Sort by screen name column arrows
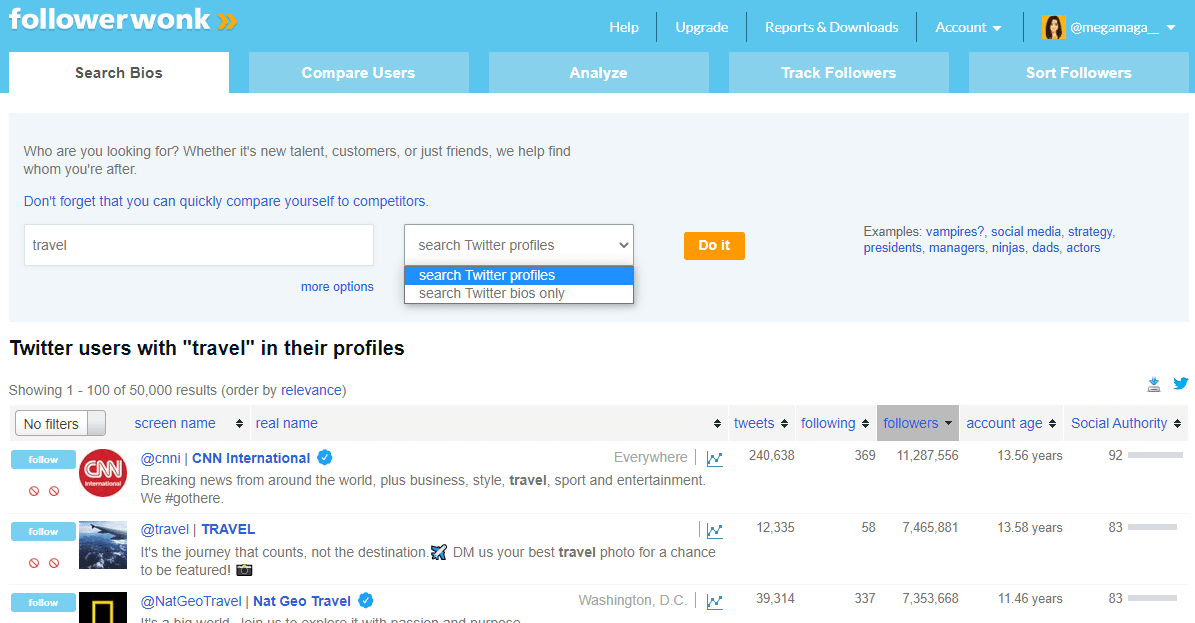 [239, 424]
